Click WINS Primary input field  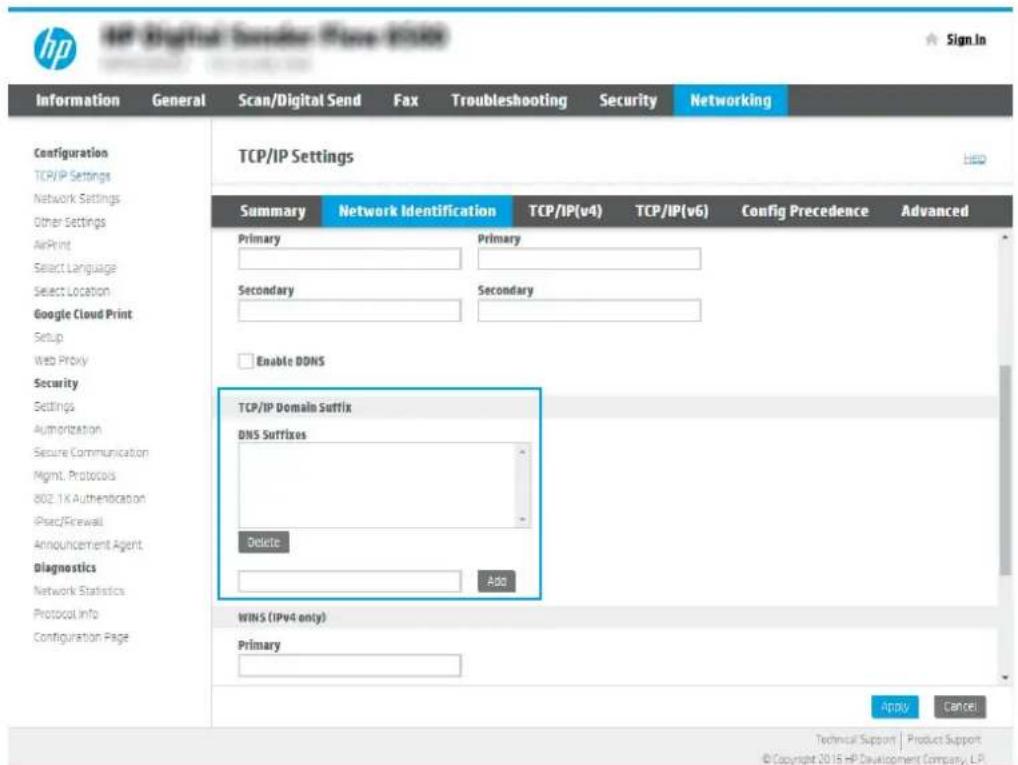[349, 666]
